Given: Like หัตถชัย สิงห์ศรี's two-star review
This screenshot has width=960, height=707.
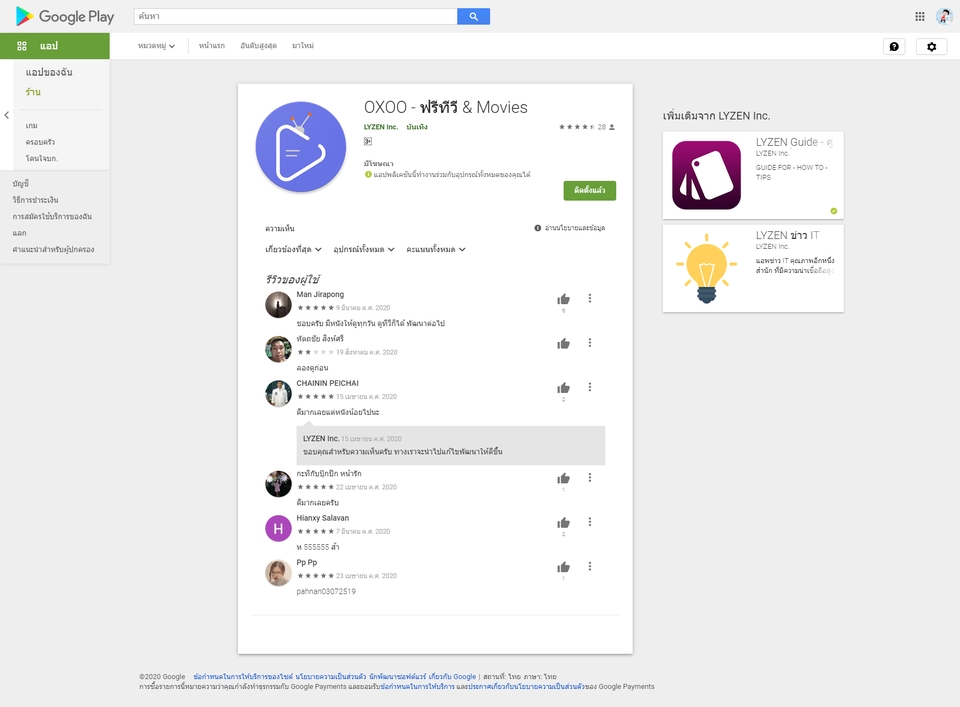Looking at the screenshot, I should tap(563, 343).
